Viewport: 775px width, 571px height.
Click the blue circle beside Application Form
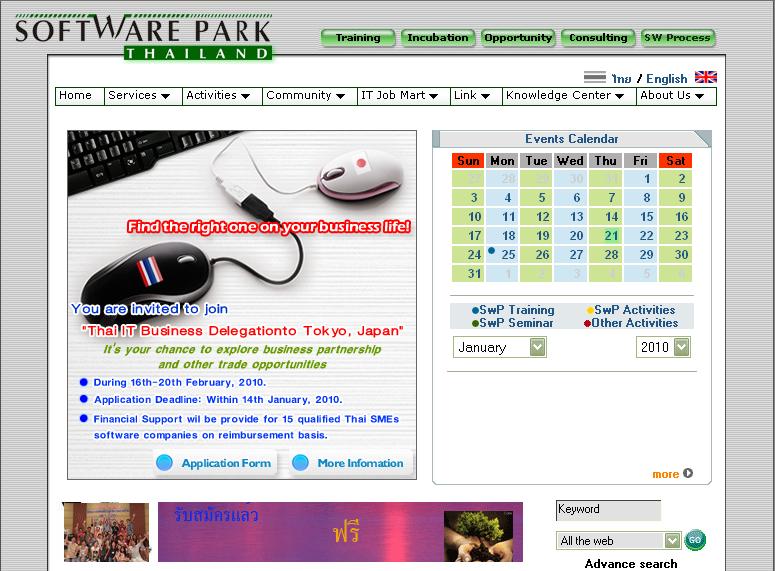(x=164, y=463)
